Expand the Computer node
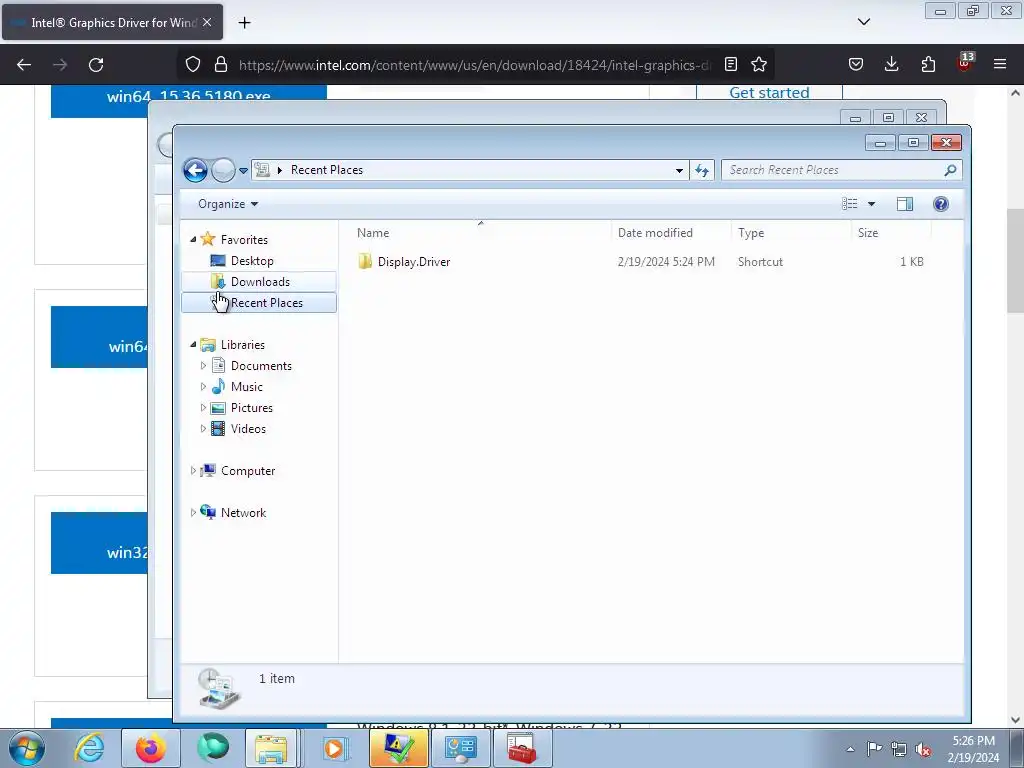Viewport: 1024px width, 768px height. (x=193, y=470)
